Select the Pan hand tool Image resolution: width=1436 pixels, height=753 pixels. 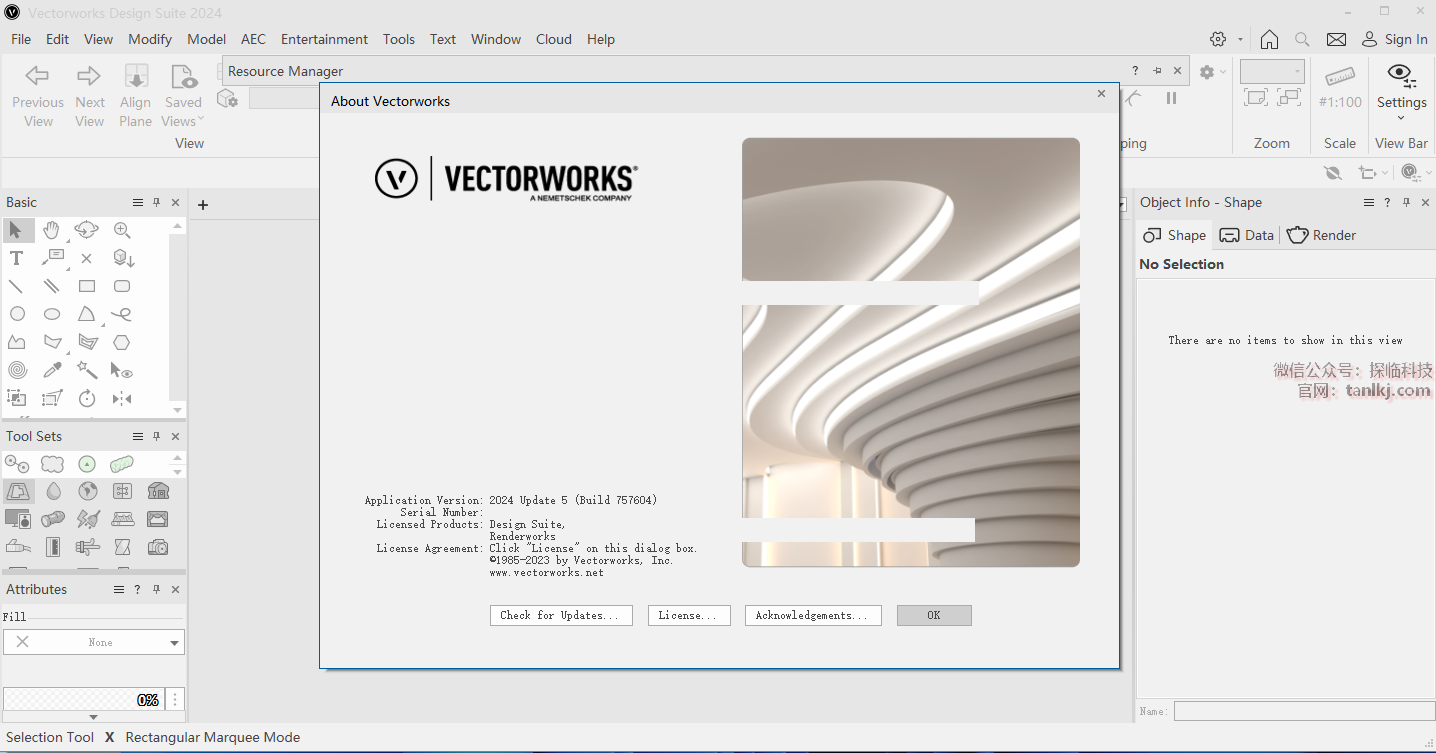click(x=52, y=230)
